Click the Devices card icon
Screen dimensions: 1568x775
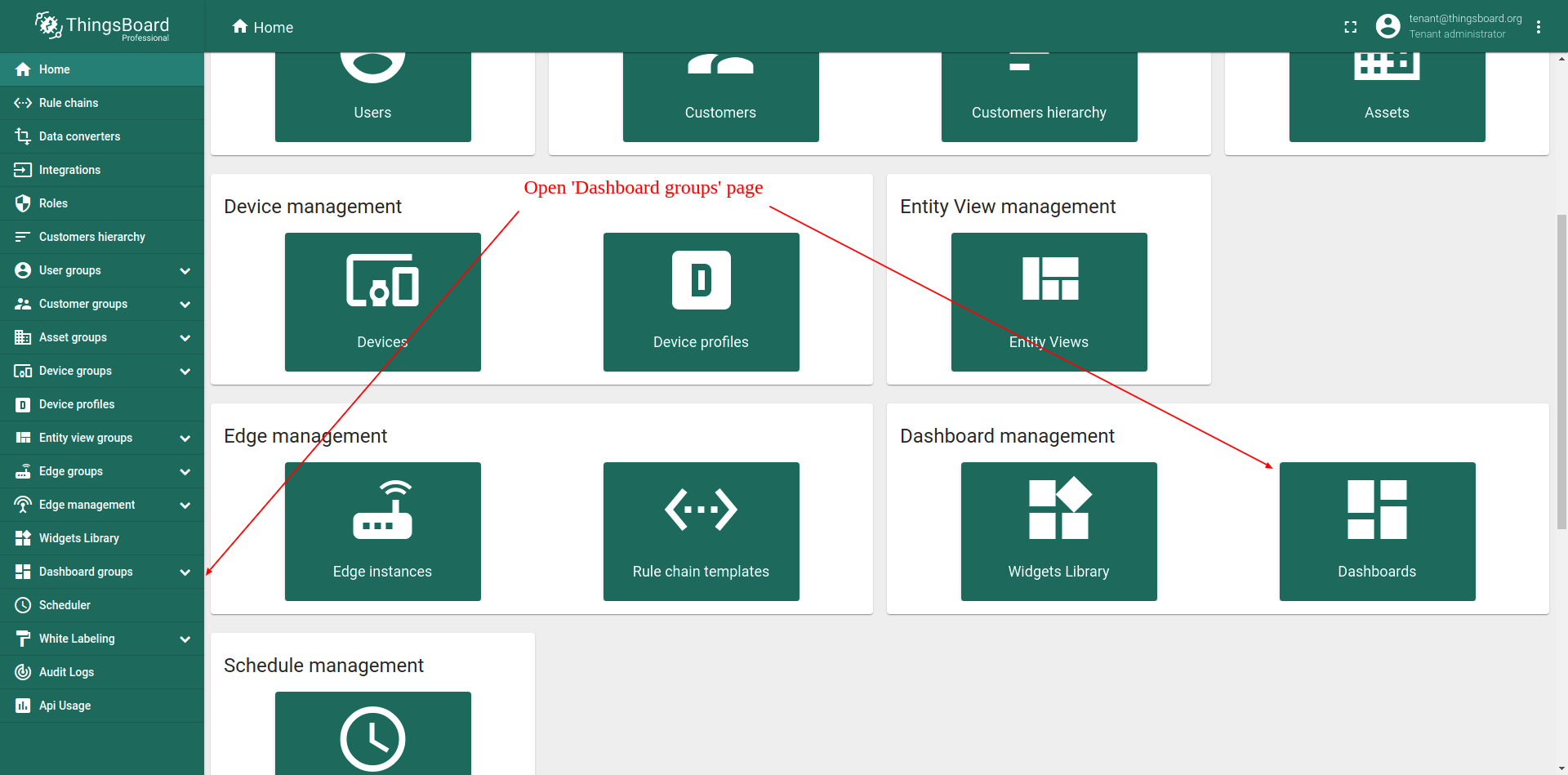[x=382, y=280]
